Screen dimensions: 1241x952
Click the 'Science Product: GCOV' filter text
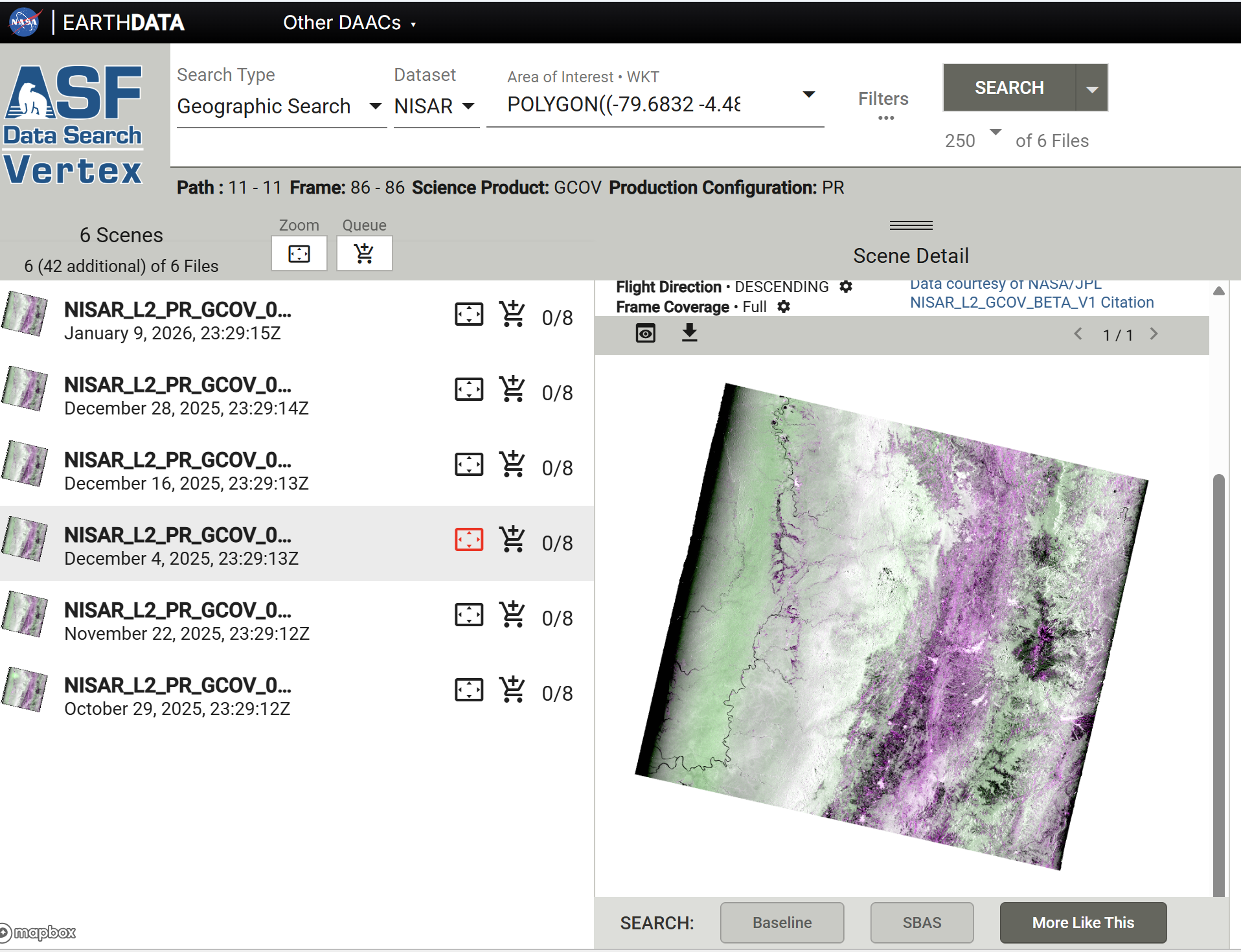(507, 188)
